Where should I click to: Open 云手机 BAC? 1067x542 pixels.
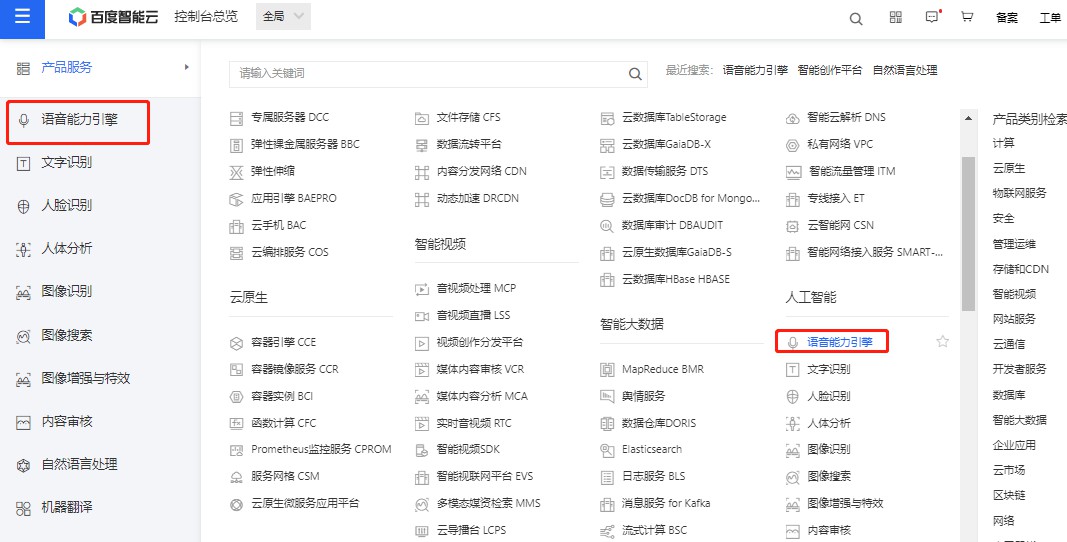tap(278, 225)
